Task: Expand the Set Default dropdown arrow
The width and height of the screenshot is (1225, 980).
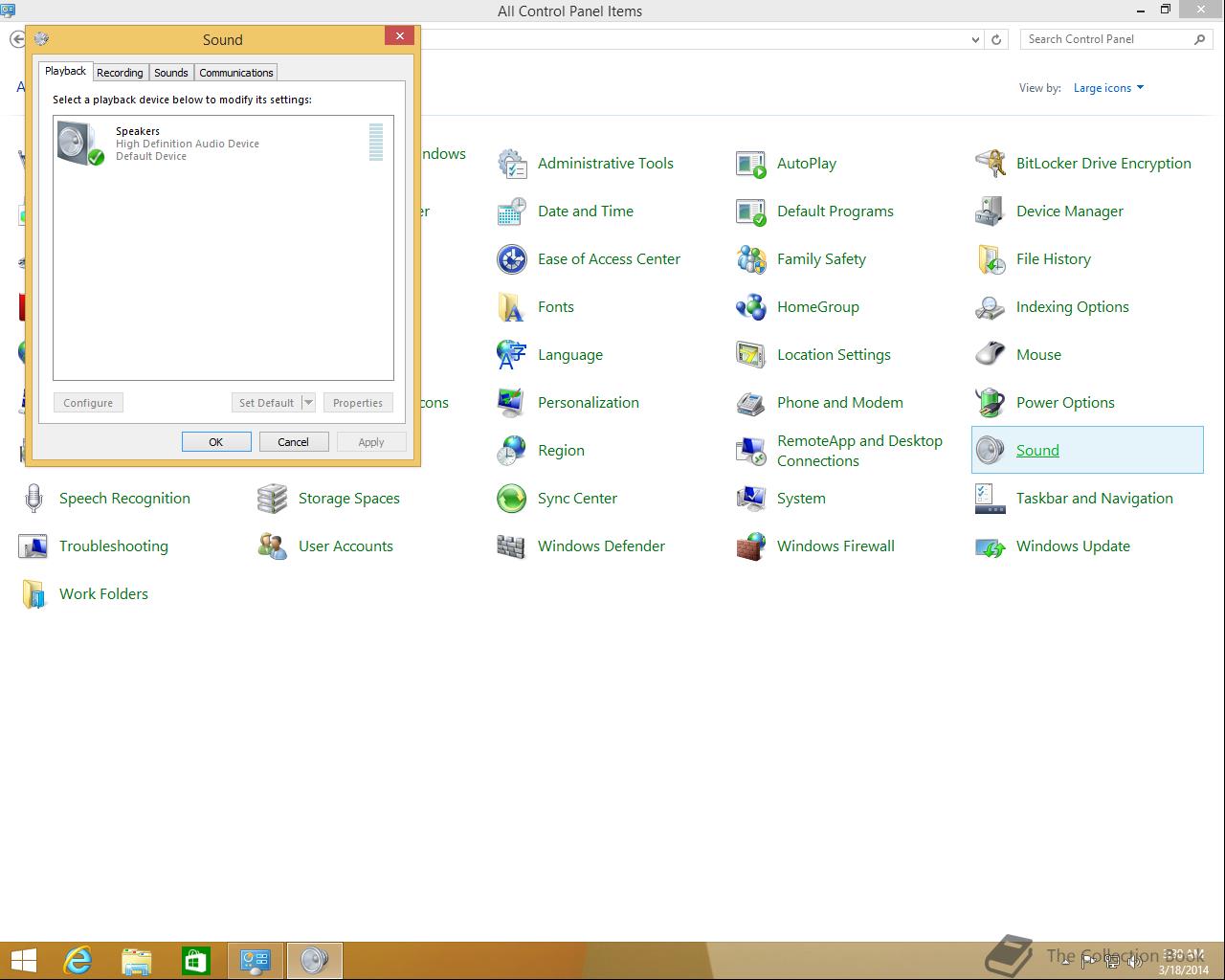Action: (308, 403)
